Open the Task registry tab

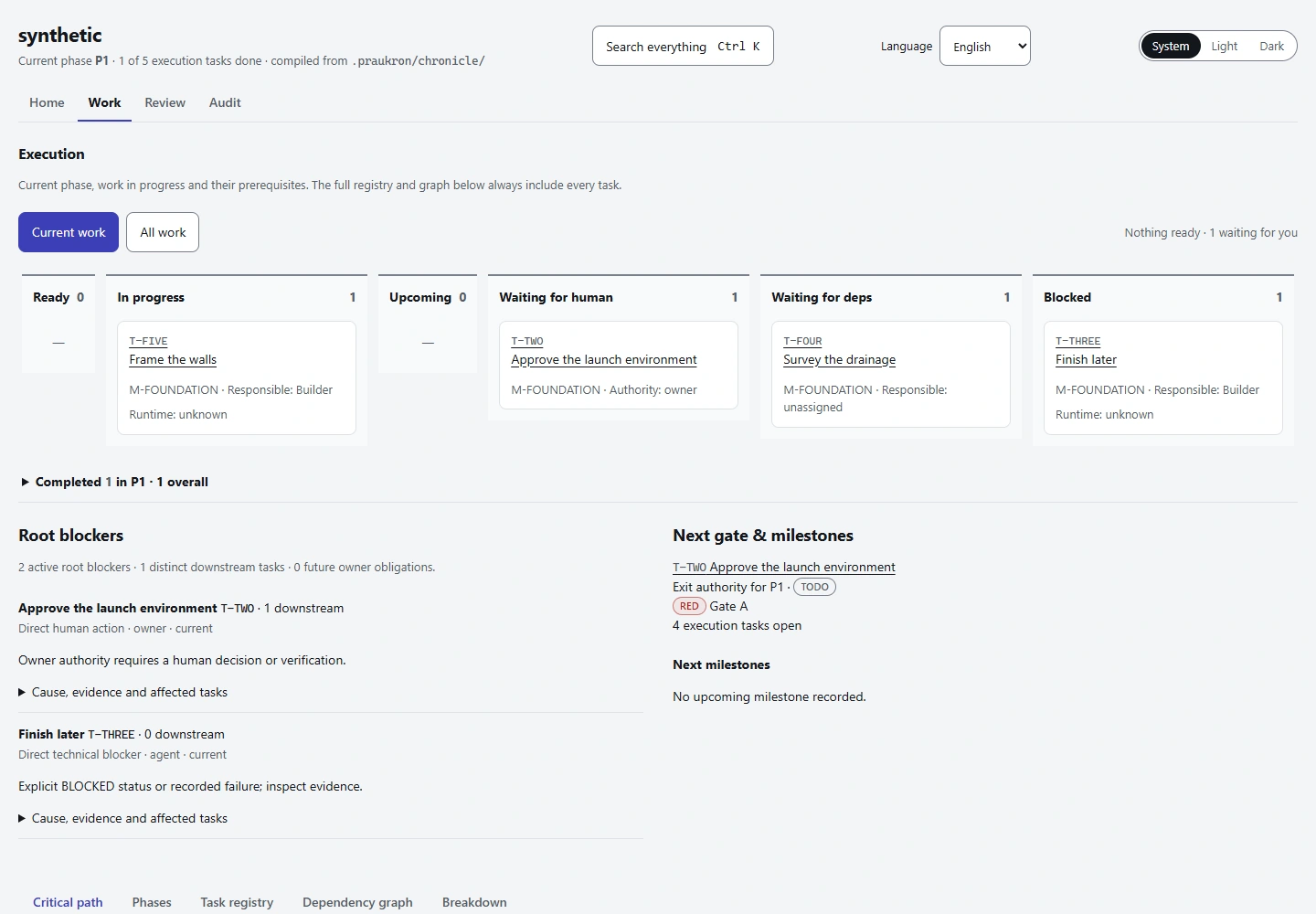(237, 902)
